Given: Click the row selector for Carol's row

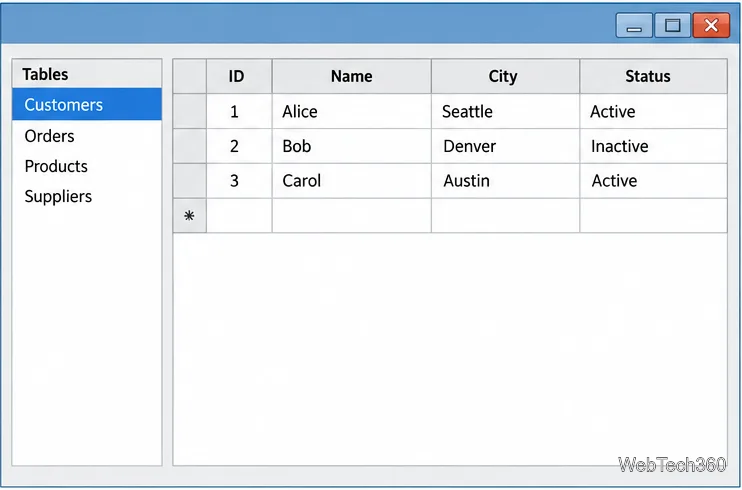Looking at the screenshot, I should (190, 181).
